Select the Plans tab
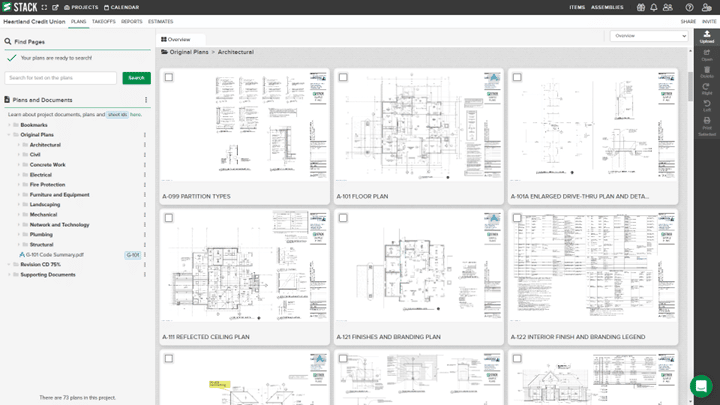This screenshot has width=720, height=405. point(79,22)
